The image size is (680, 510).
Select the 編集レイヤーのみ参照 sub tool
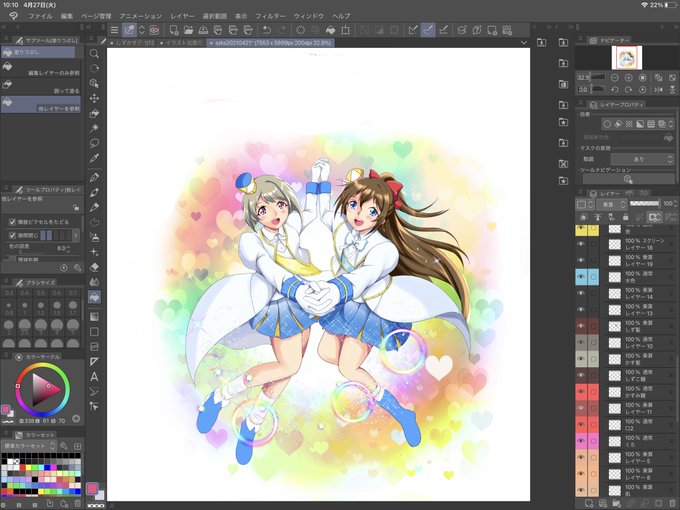point(41,70)
